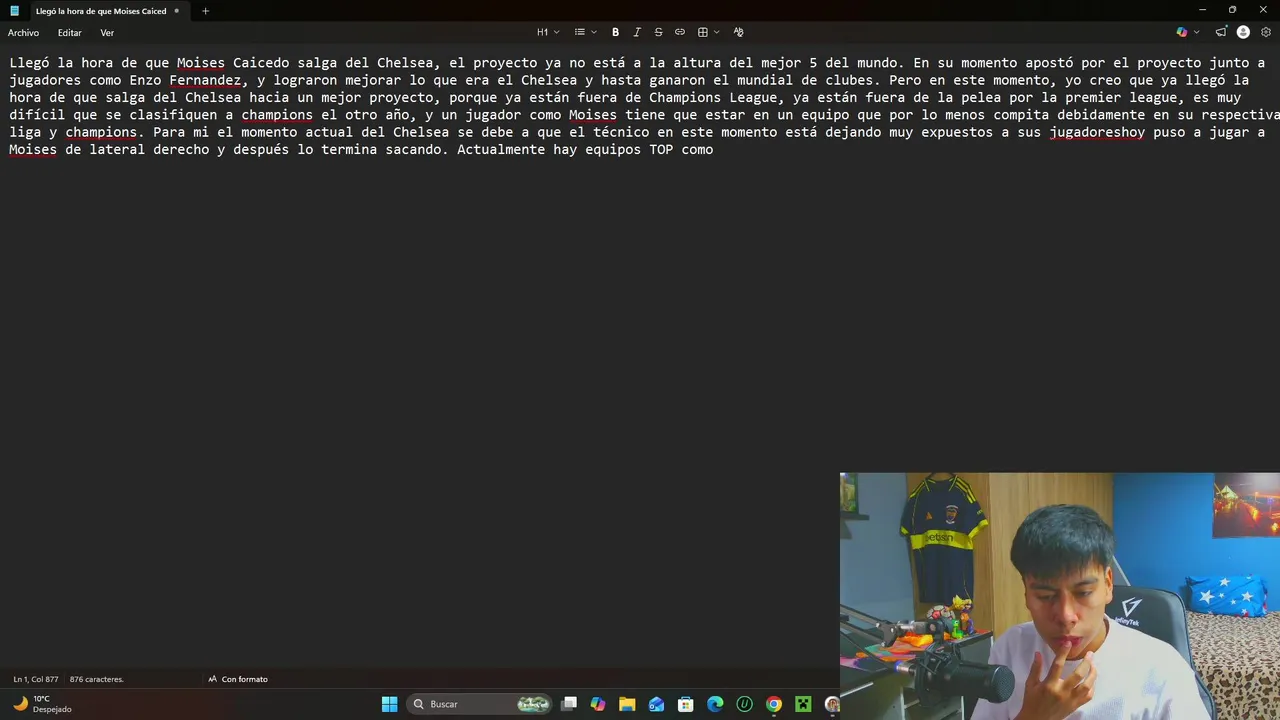This screenshot has width=1280, height=720.
Task: Click the '876 caracteres.' status entry
Action: (97, 679)
